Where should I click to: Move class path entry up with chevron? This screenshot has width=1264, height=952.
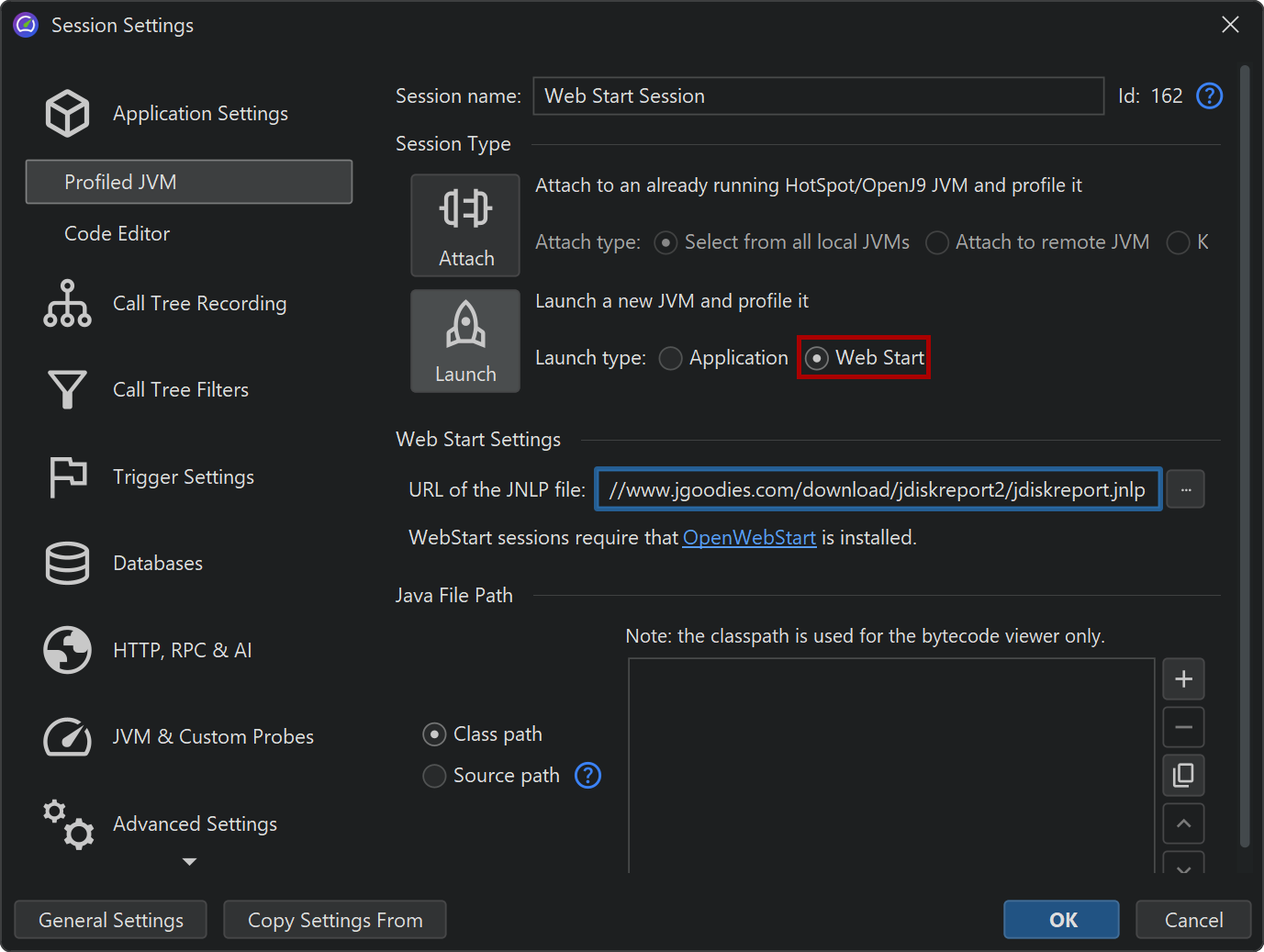click(x=1183, y=823)
